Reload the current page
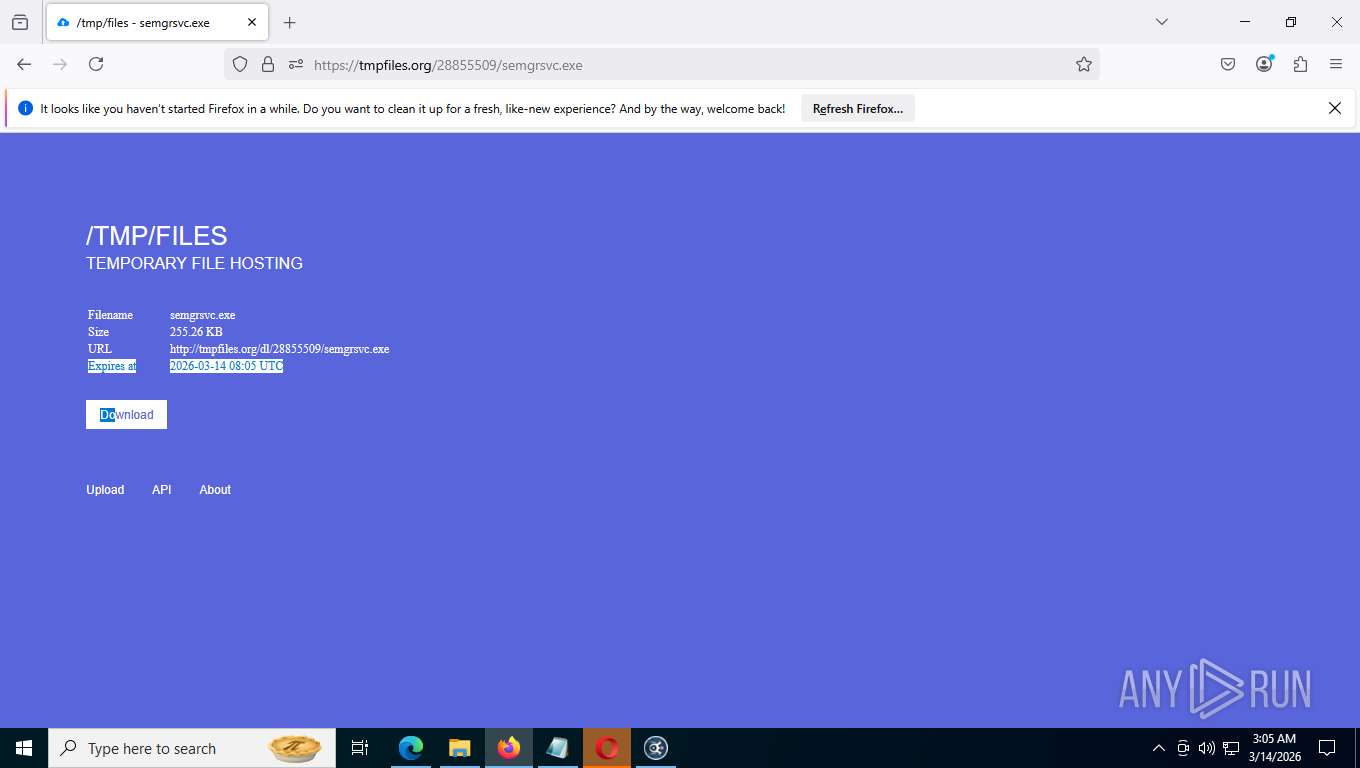1360x768 pixels. (96, 64)
